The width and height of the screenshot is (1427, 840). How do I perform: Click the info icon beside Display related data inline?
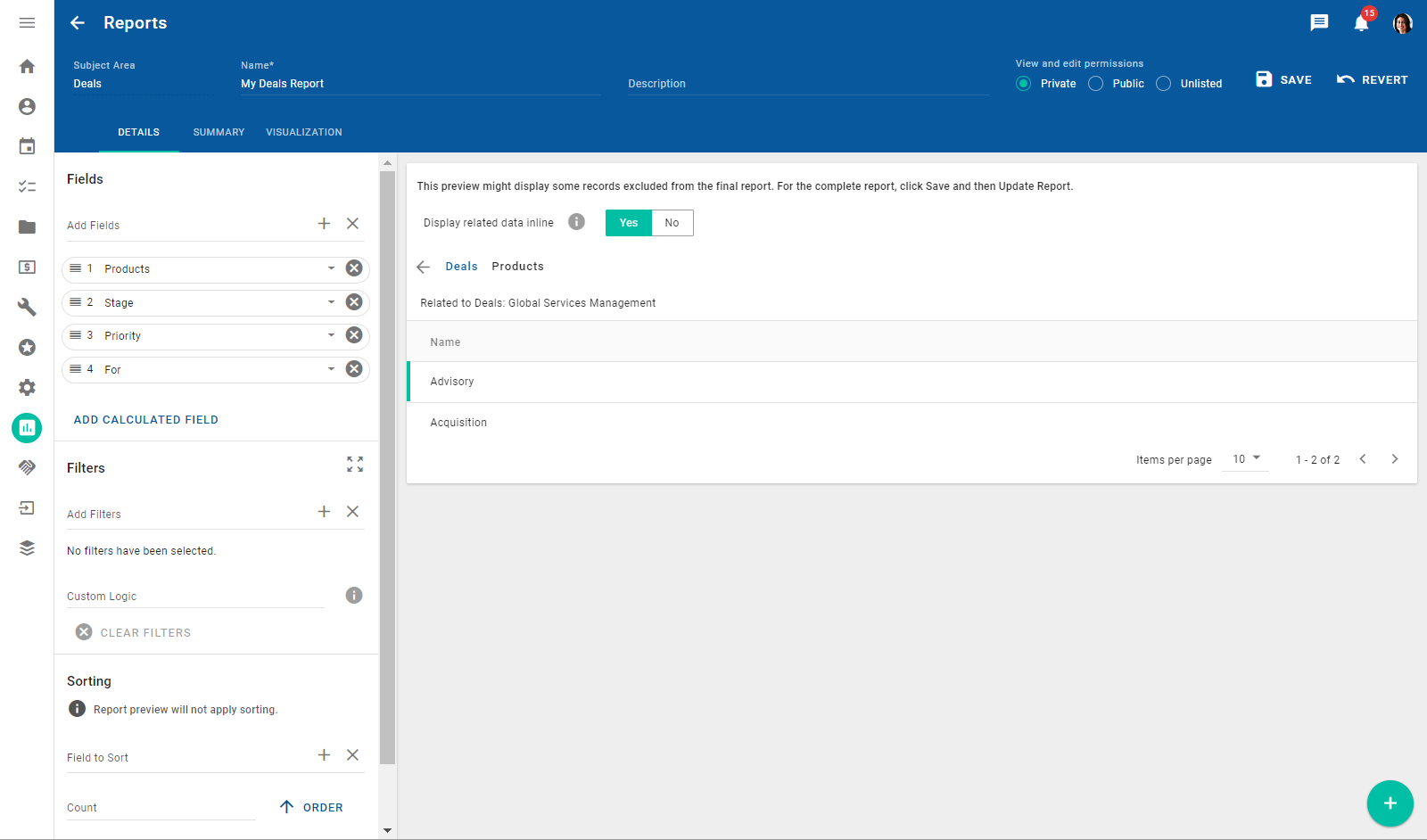click(x=577, y=222)
